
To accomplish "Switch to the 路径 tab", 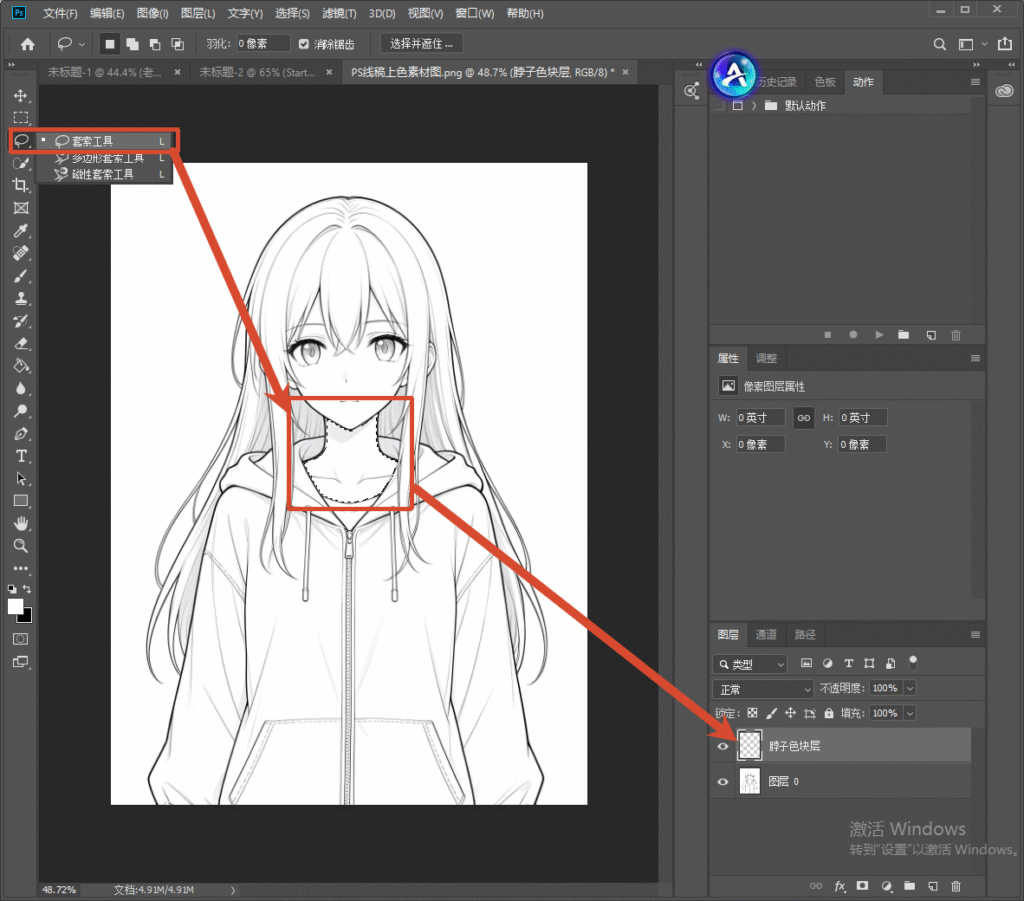I will click(x=805, y=635).
